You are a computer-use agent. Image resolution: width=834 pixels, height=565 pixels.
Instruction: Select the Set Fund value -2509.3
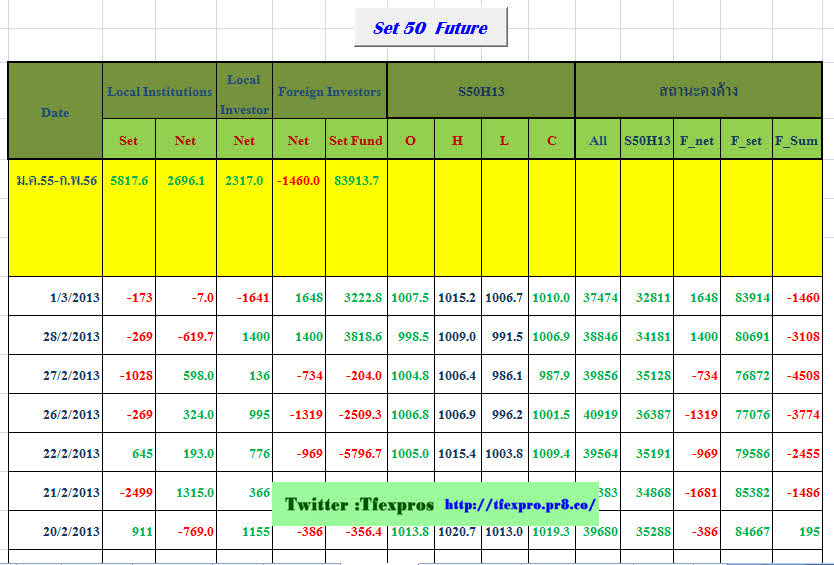[358, 415]
